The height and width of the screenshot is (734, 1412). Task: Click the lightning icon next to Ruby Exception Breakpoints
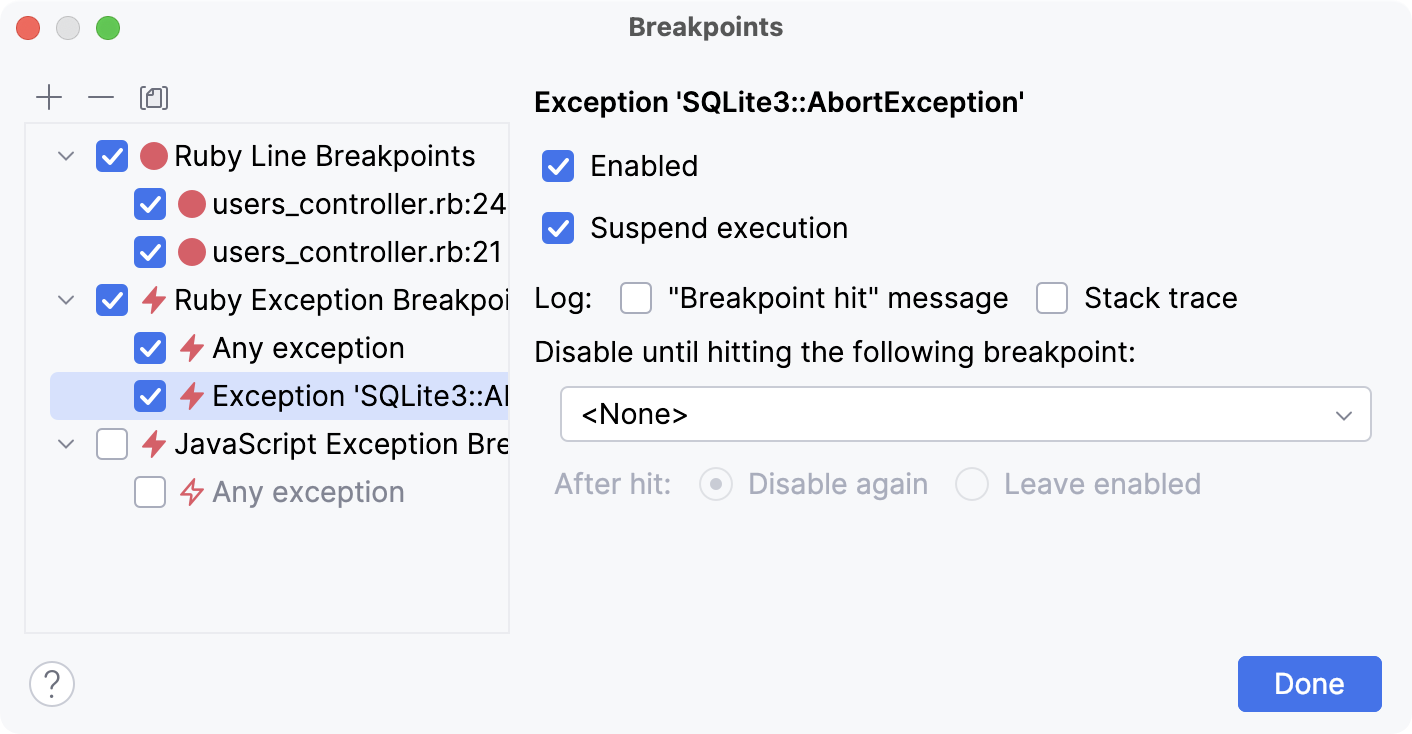point(153,299)
